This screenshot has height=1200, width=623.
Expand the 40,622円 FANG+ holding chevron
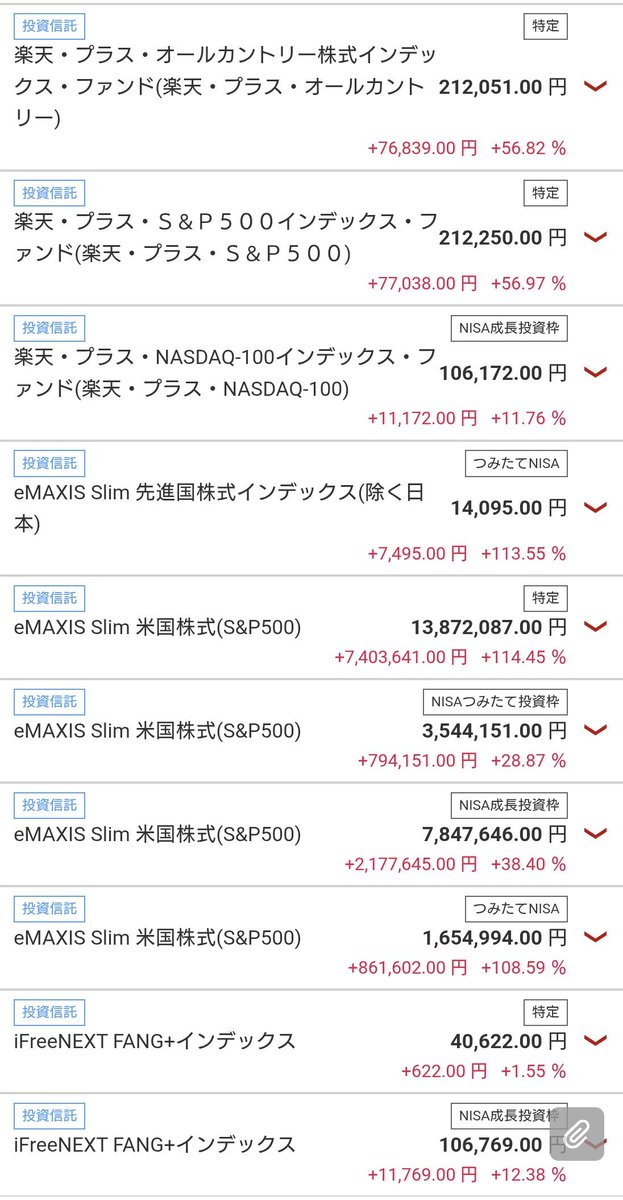pyautogui.click(x=595, y=1041)
